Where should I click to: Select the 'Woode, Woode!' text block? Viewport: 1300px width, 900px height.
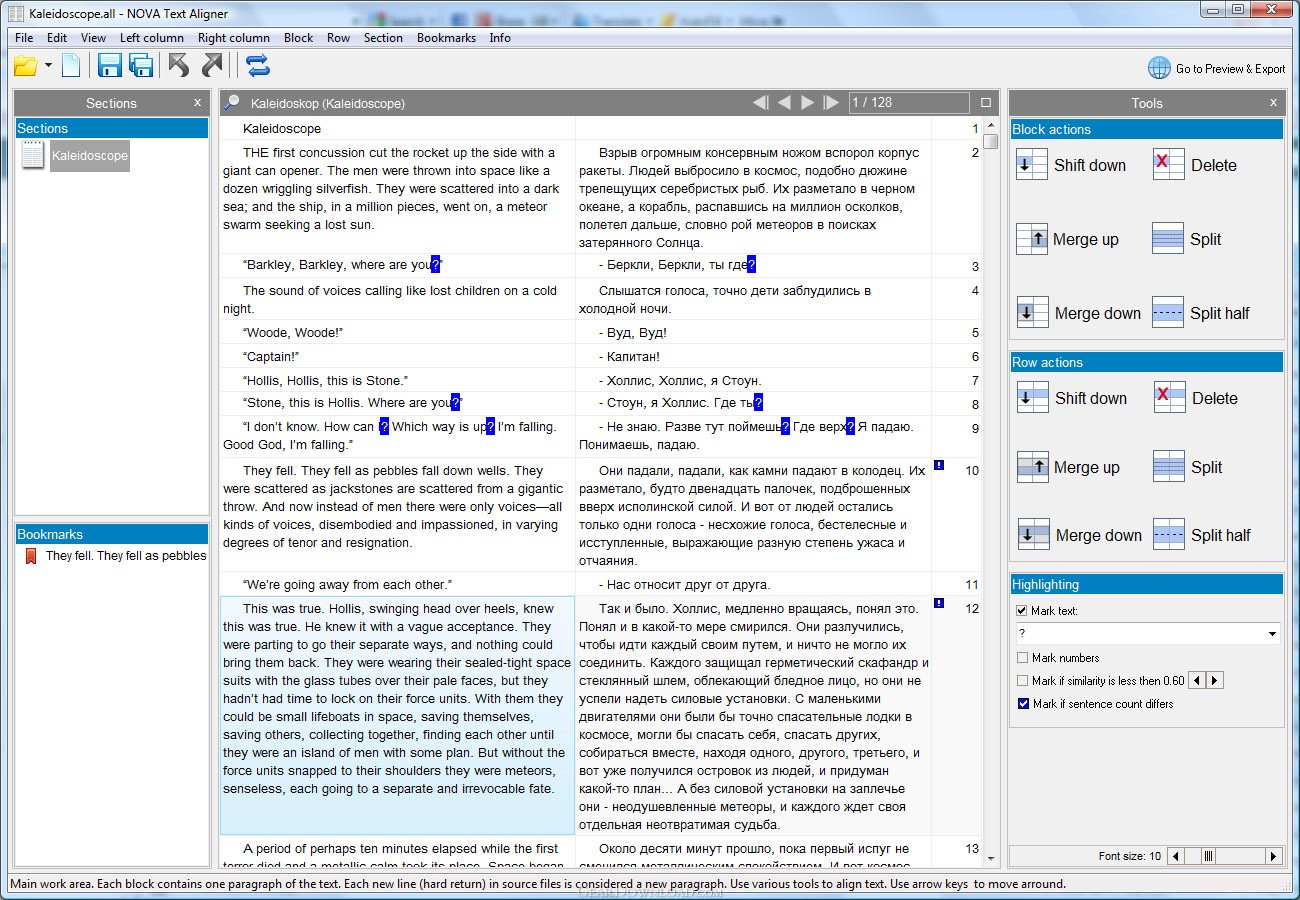coord(397,332)
